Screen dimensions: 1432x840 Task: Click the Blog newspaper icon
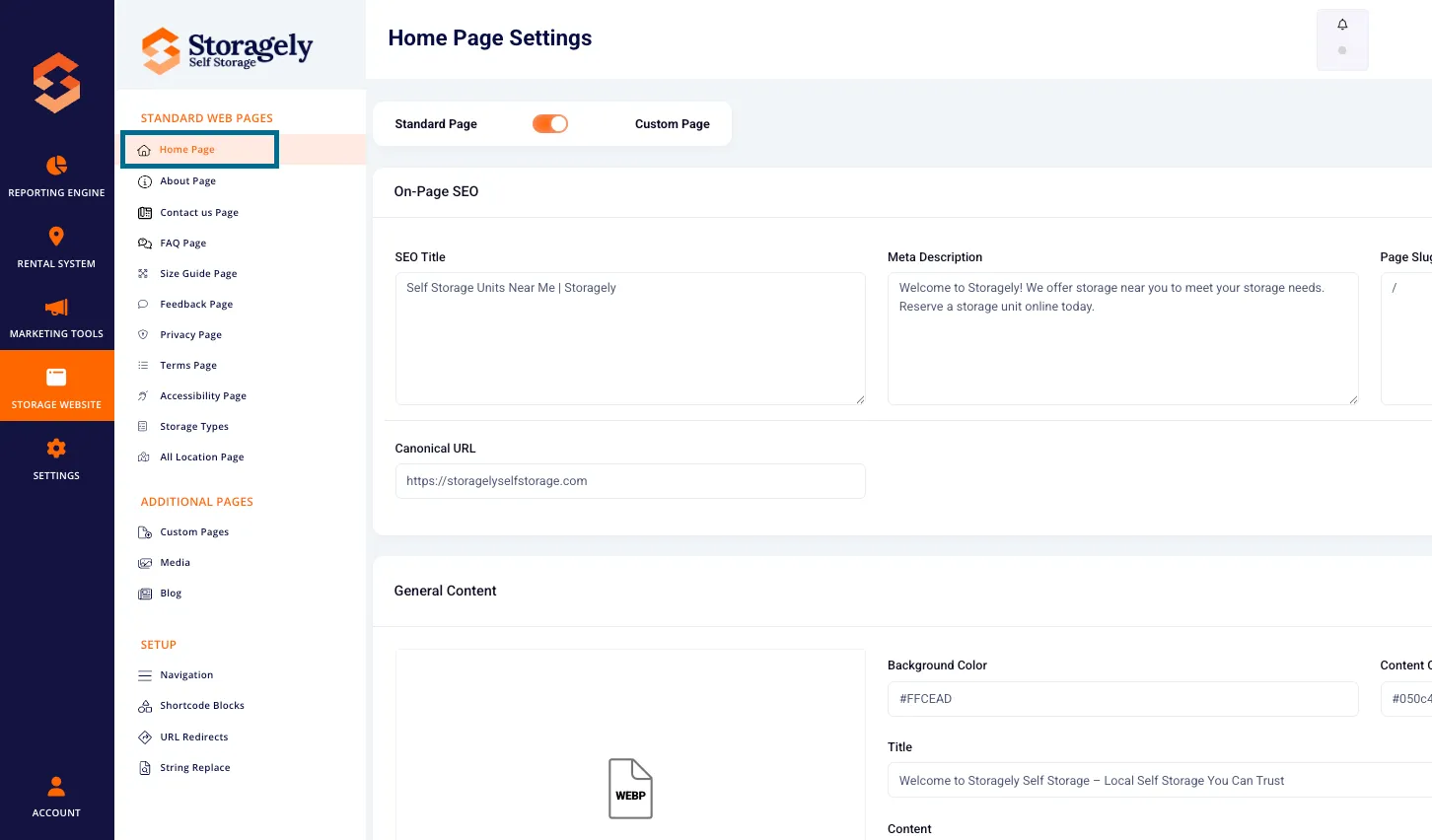(x=145, y=594)
